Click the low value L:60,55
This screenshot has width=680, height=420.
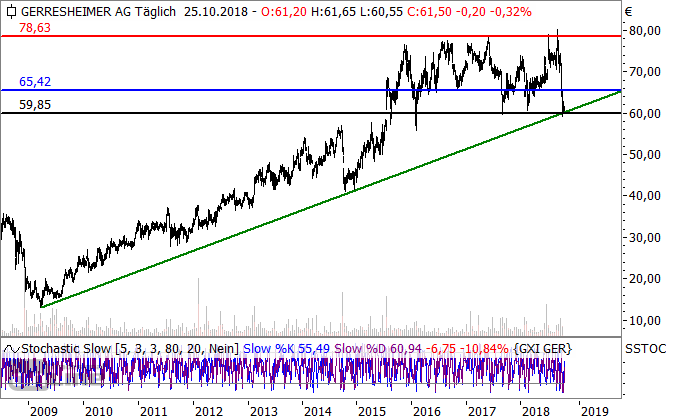click(381, 12)
